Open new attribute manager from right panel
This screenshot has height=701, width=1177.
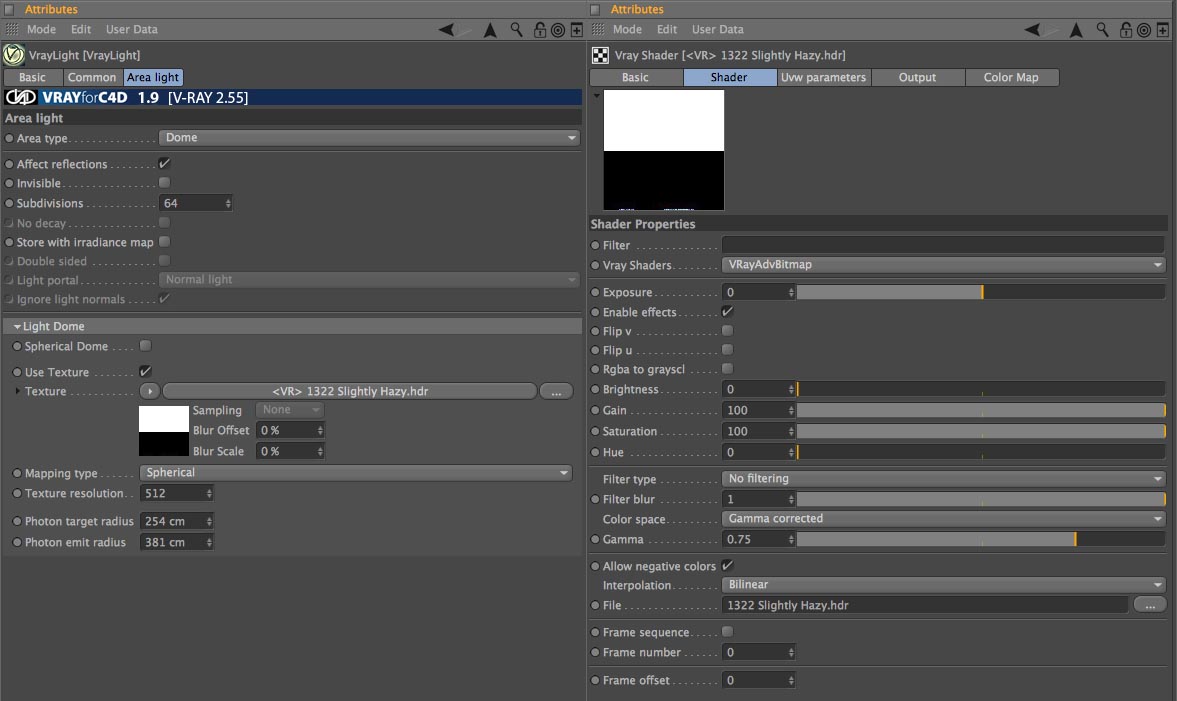(1163, 30)
